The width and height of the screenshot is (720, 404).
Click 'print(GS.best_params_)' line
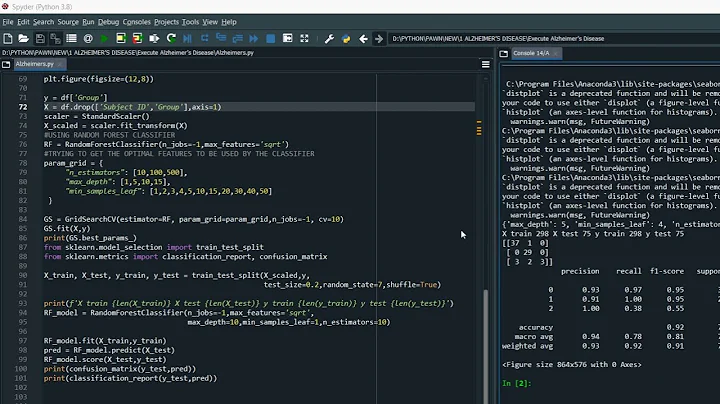(x=90, y=238)
